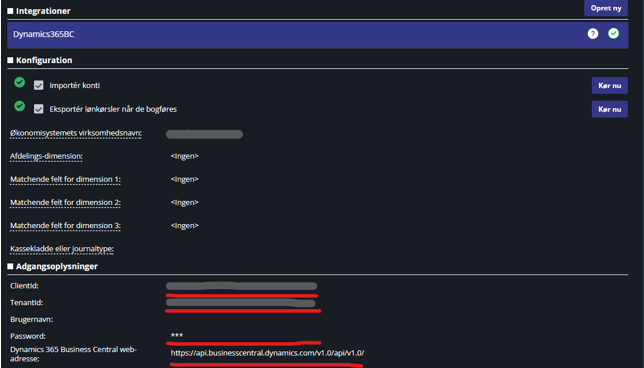Select the Dynamics365BC integration row
The width and height of the screenshot is (644, 368).
pos(317,35)
